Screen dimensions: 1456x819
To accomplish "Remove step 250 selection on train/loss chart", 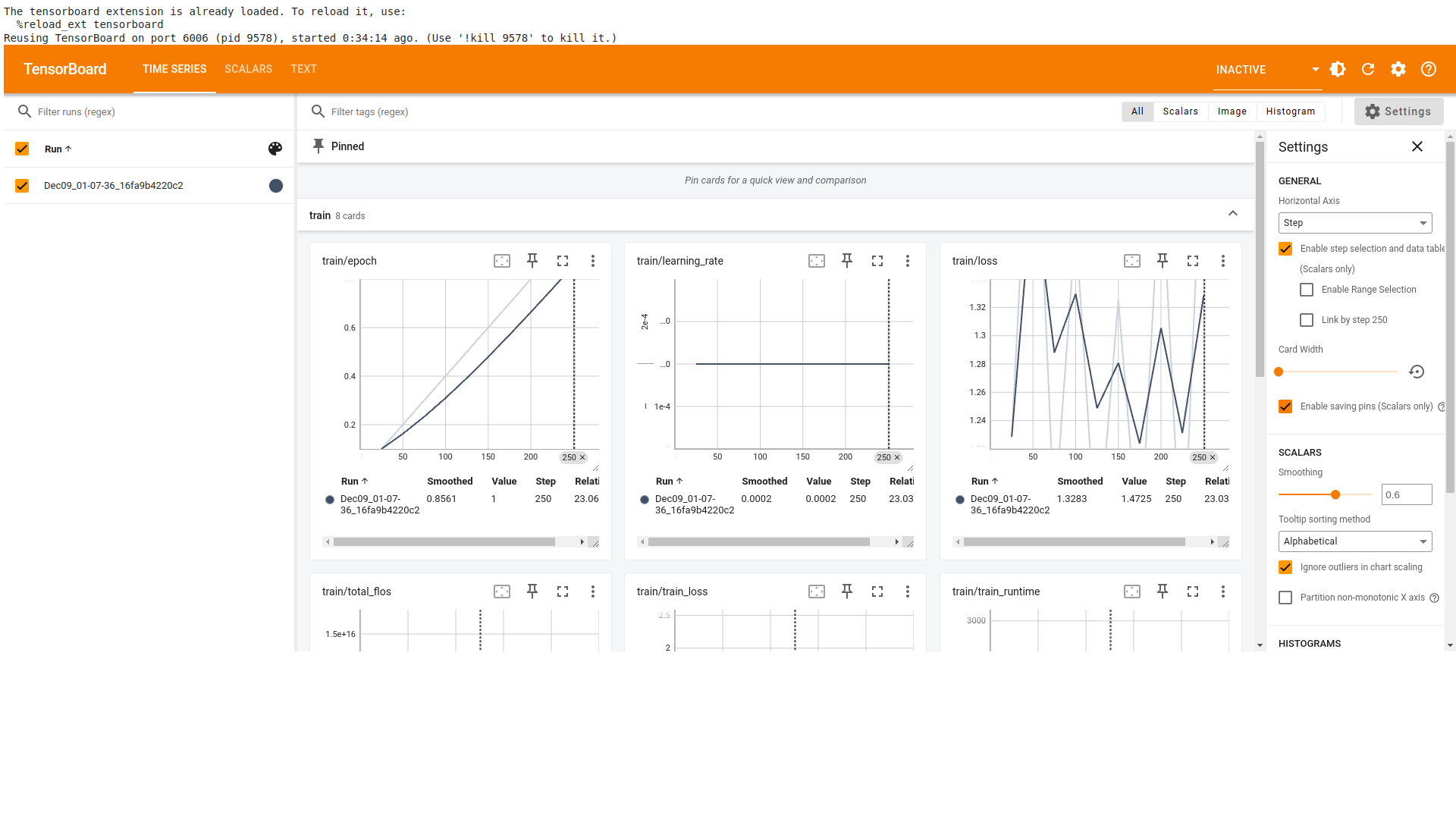I will point(1213,457).
